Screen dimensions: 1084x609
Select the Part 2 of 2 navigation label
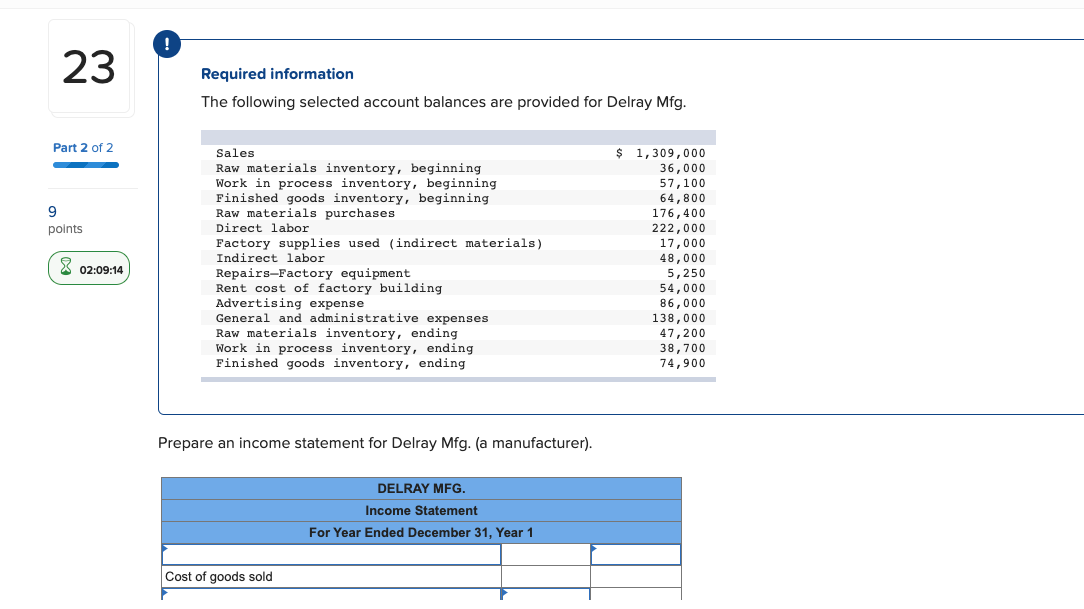pyautogui.click(x=84, y=147)
